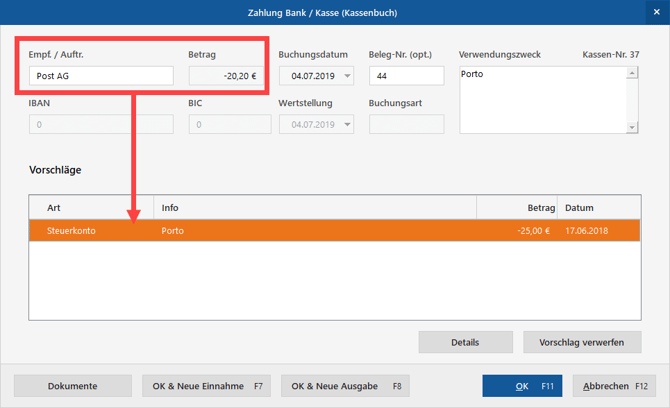The width and height of the screenshot is (670, 408).
Task: Sort suggestions by Art column header
Action: [91, 208]
